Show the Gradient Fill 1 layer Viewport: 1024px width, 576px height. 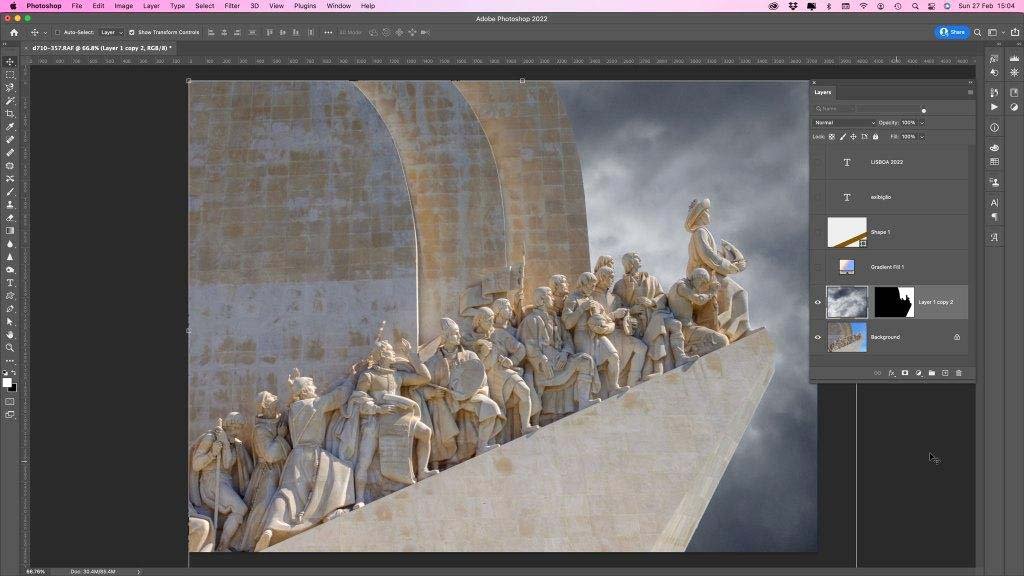pyautogui.click(x=818, y=267)
